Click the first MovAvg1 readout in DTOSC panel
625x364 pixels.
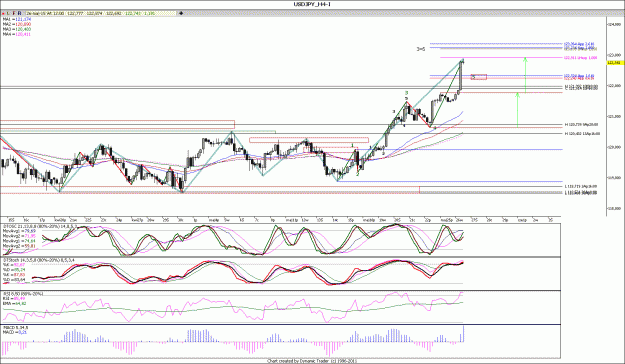point(19,231)
